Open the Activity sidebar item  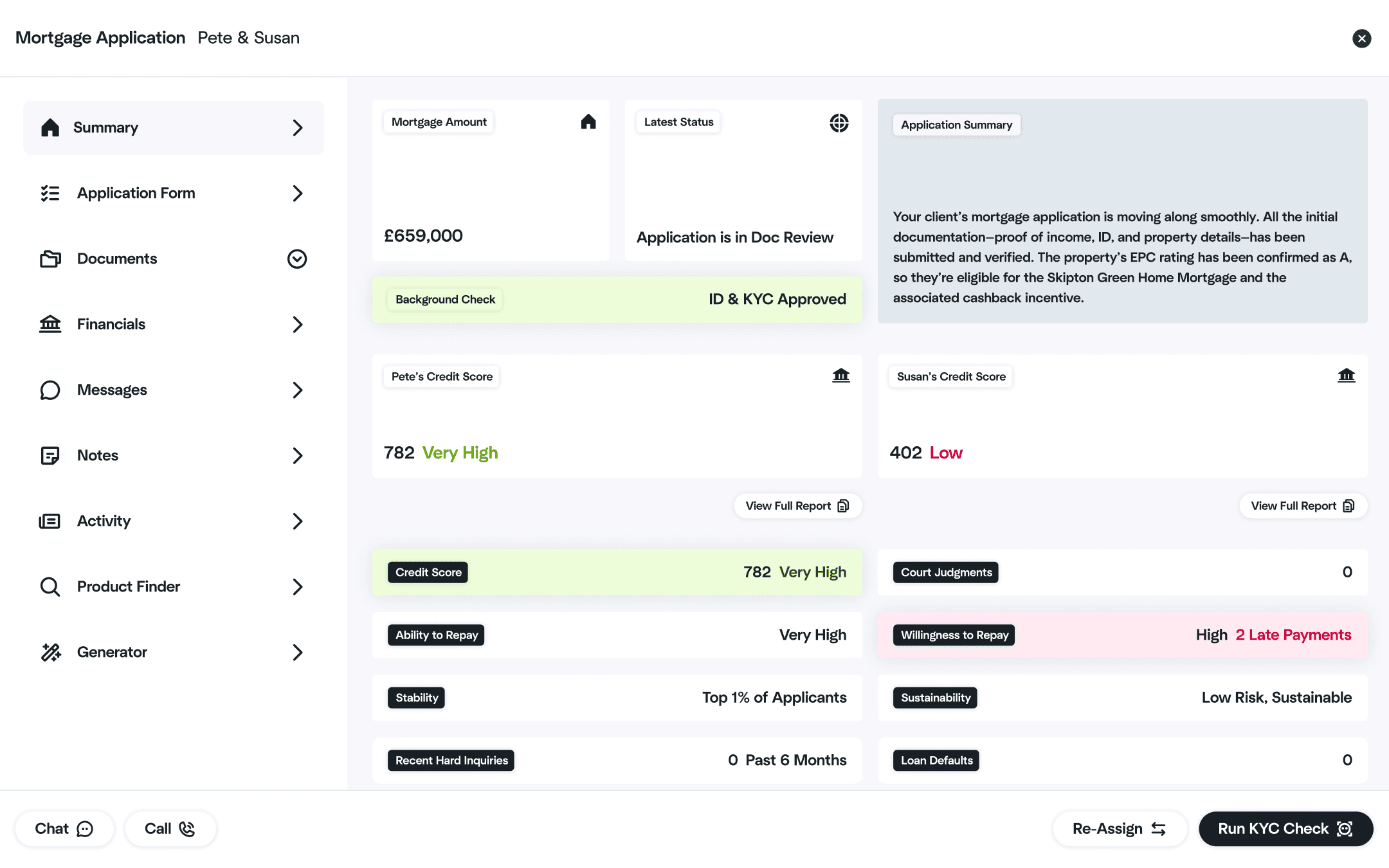(104, 521)
